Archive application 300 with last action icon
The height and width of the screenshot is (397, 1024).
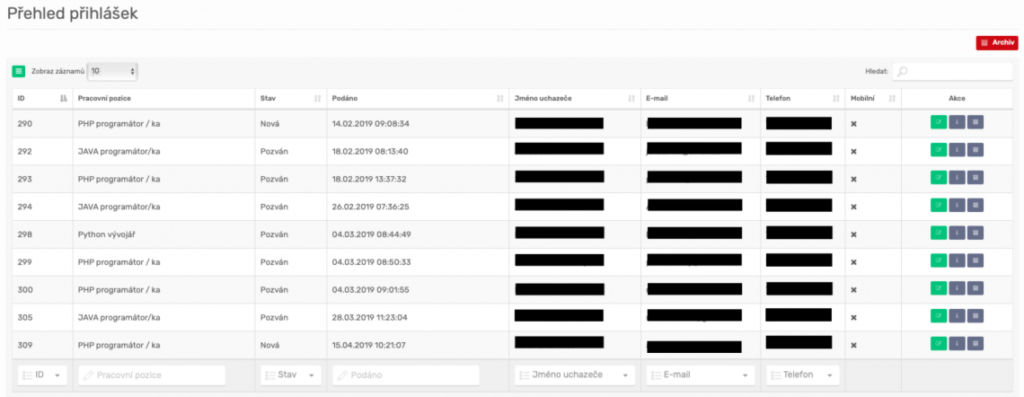(975, 288)
